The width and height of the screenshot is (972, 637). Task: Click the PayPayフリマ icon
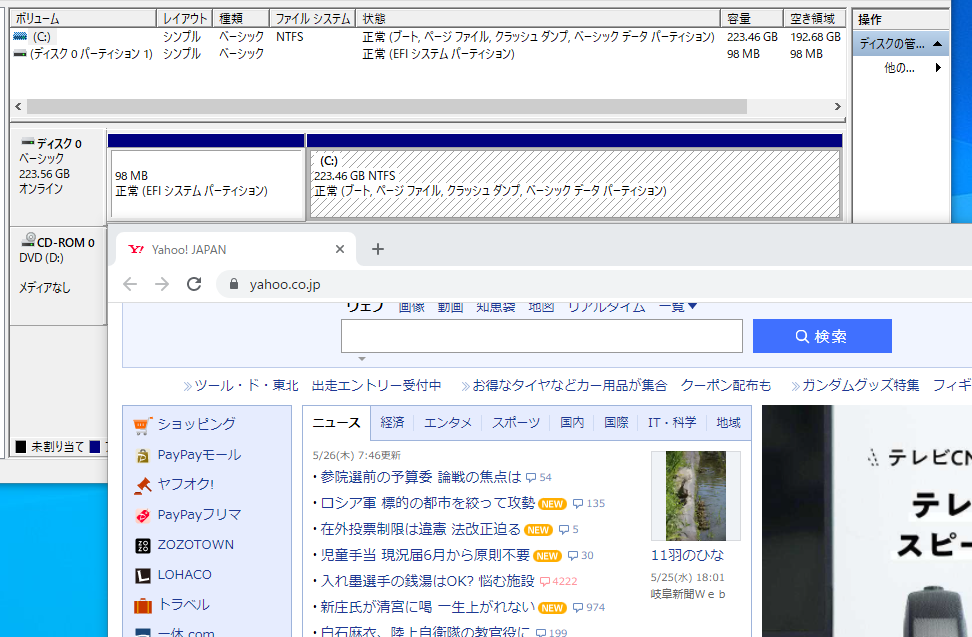(143, 516)
